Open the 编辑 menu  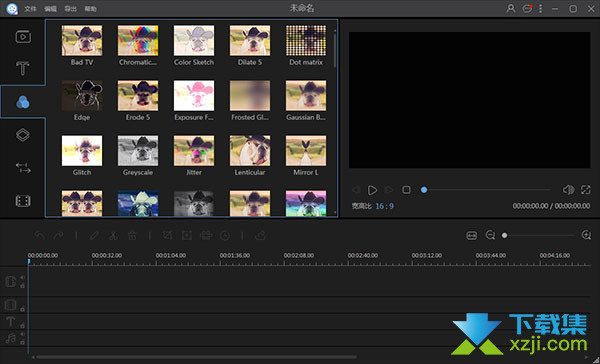tap(50, 8)
